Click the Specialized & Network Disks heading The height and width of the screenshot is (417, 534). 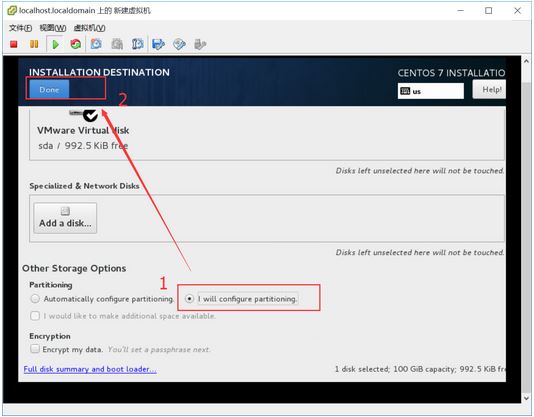84,186
